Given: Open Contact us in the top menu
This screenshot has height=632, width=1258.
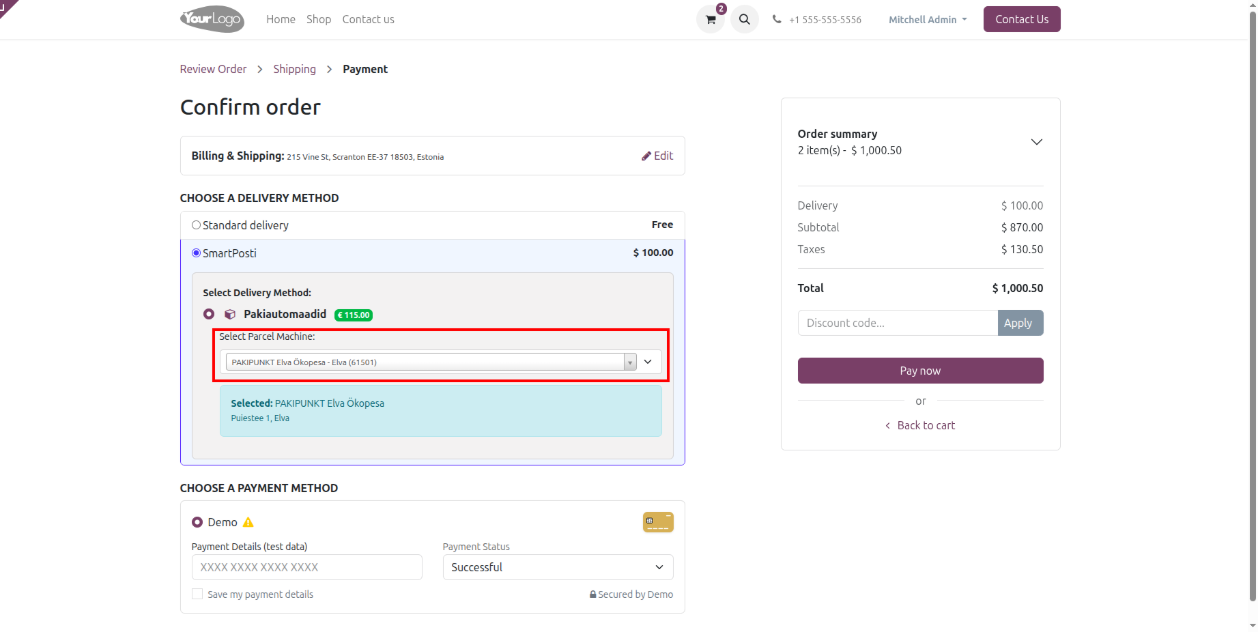Looking at the screenshot, I should coord(368,19).
